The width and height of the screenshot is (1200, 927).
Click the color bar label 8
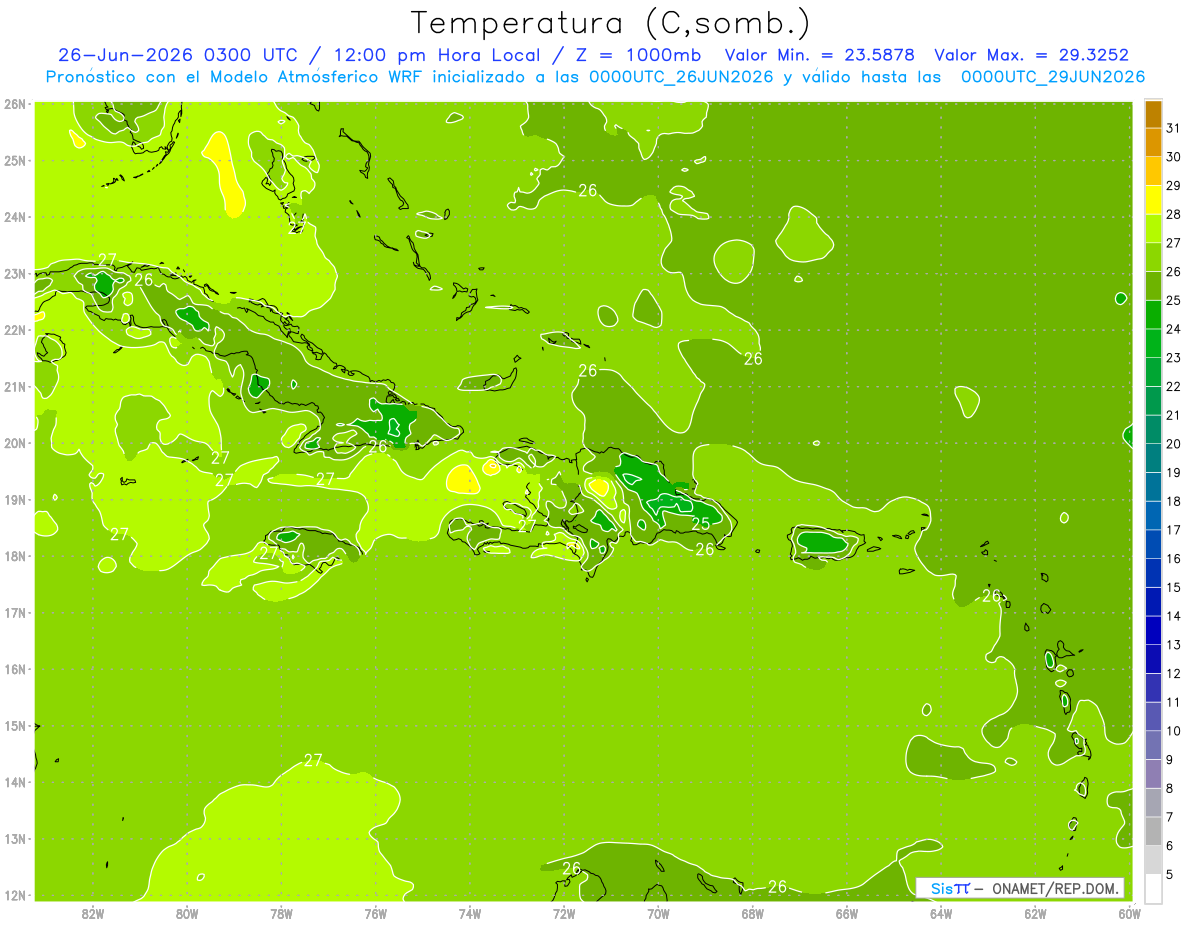point(1170,788)
